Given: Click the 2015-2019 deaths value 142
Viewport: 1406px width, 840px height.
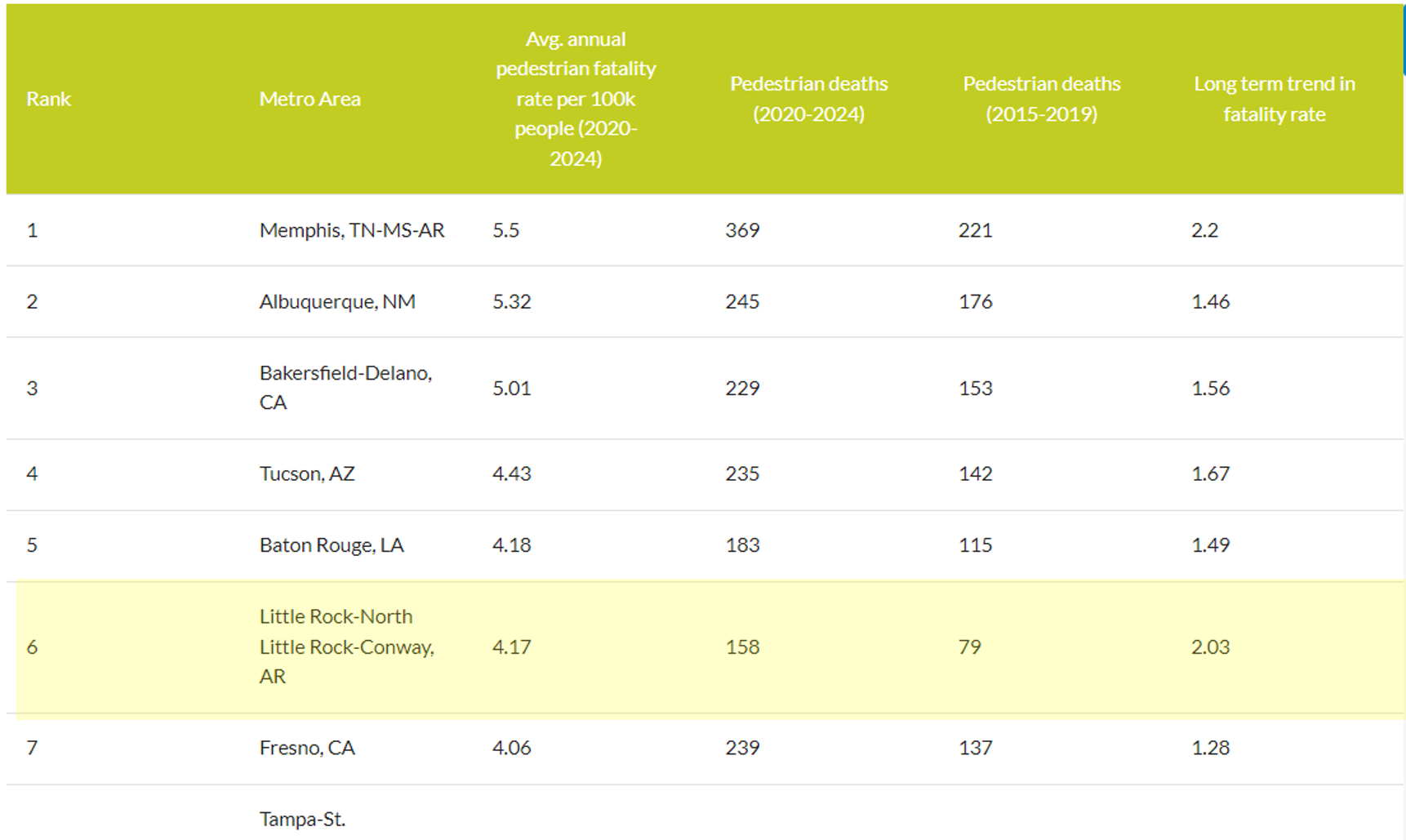Looking at the screenshot, I should pos(975,473).
